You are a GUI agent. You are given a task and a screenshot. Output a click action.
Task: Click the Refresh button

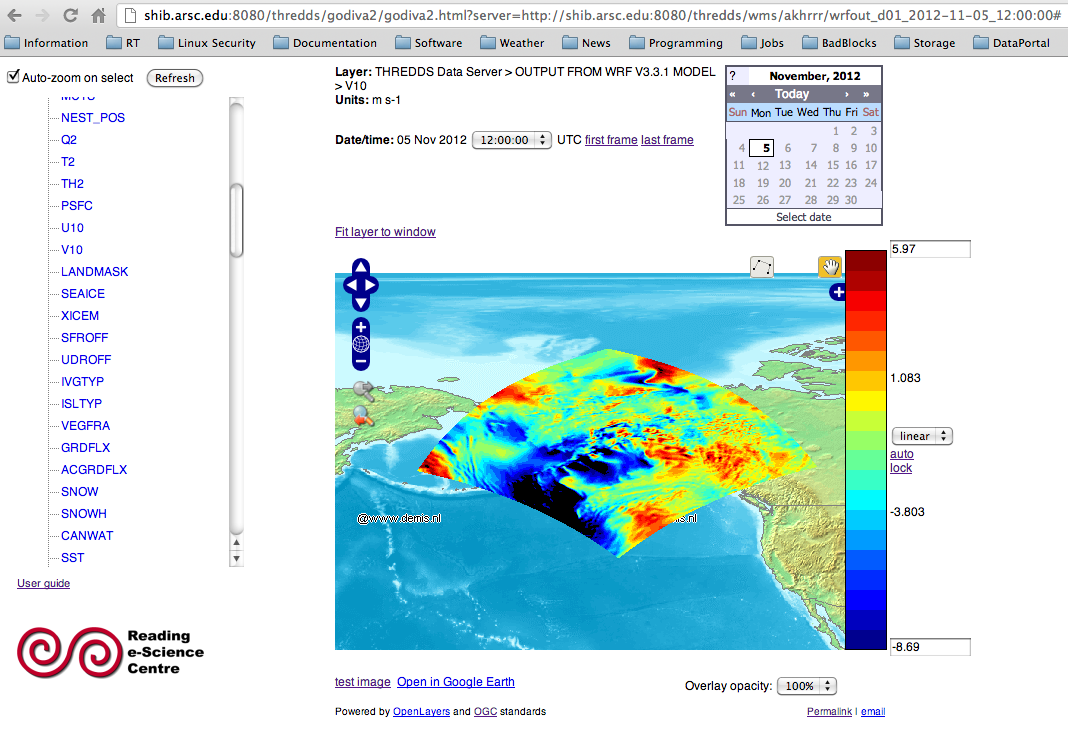[x=175, y=78]
